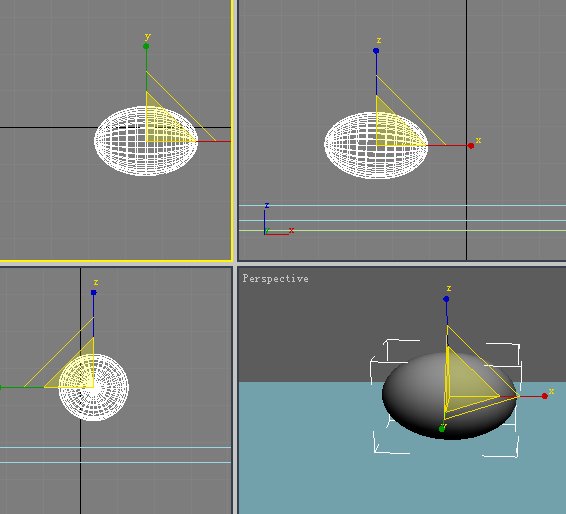Click the red X axis line in yellow-bordered viewport
Screen dimensions: 566x514
214,141
